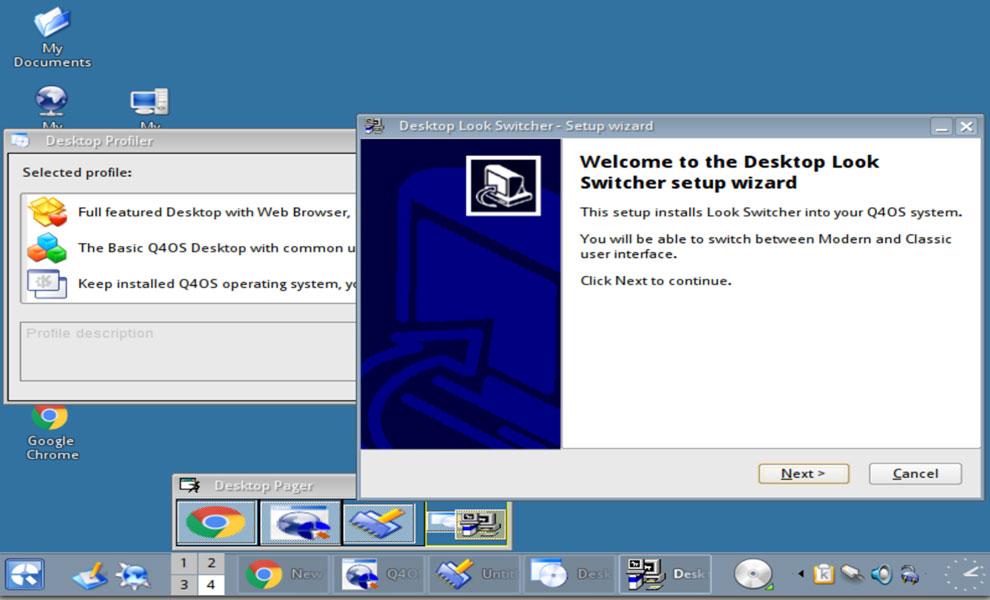Switch to browser desktop in Desktop Pager

(300, 522)
